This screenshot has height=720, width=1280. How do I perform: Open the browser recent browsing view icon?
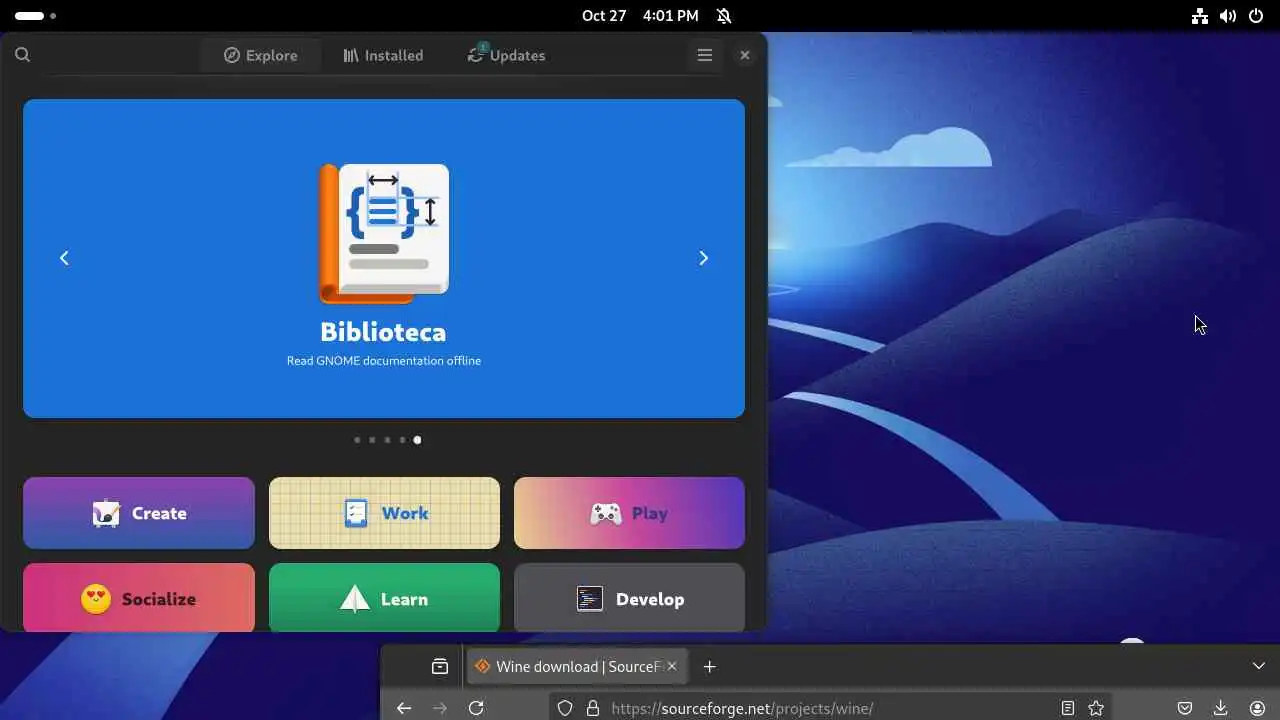point(439,666)
